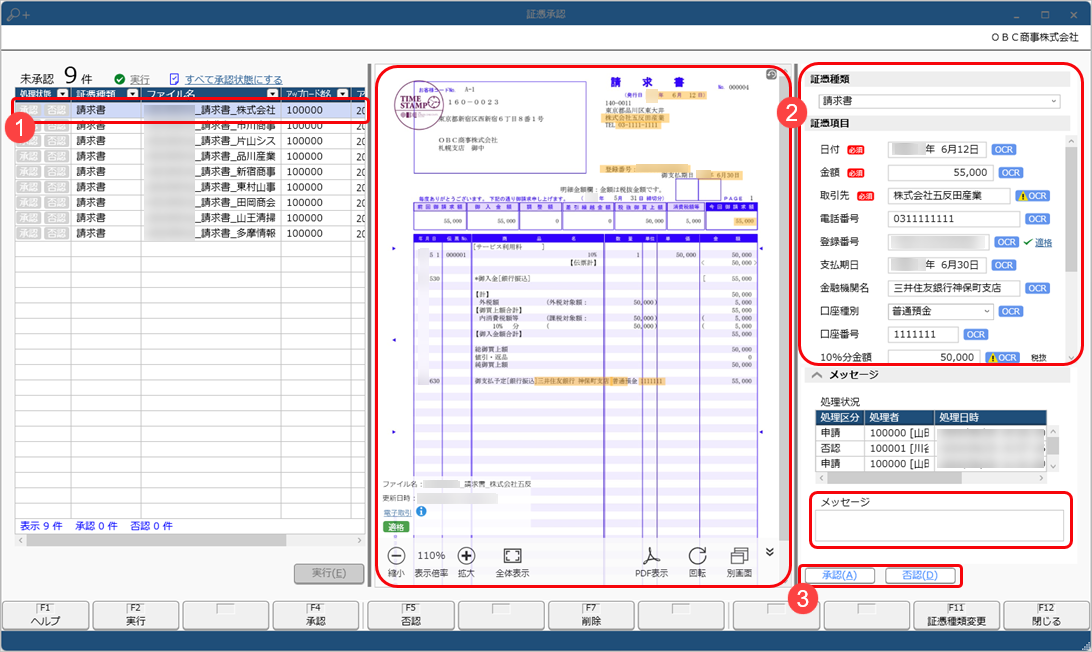Toggle 承認 on first 請求書_株式会社 row
The height and width of the screenshot is (652, 1092).
[29, 110]
